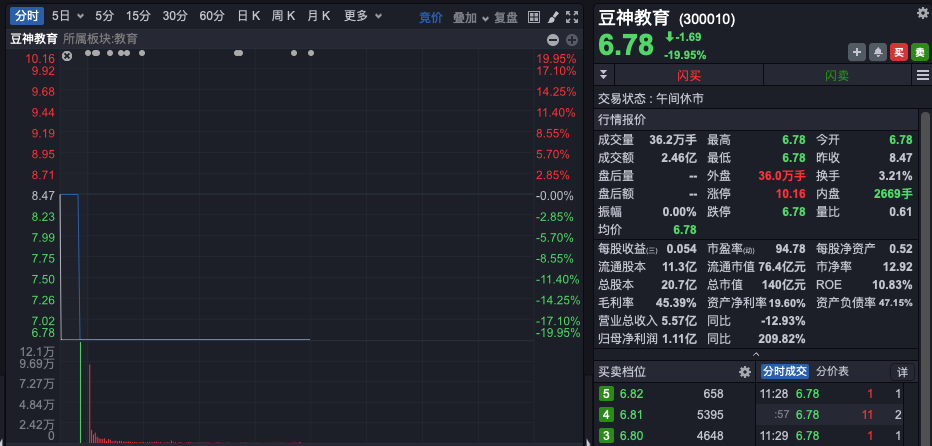
Task: Open the 5日 dropdown arrow
Action: tap(81, 17)
